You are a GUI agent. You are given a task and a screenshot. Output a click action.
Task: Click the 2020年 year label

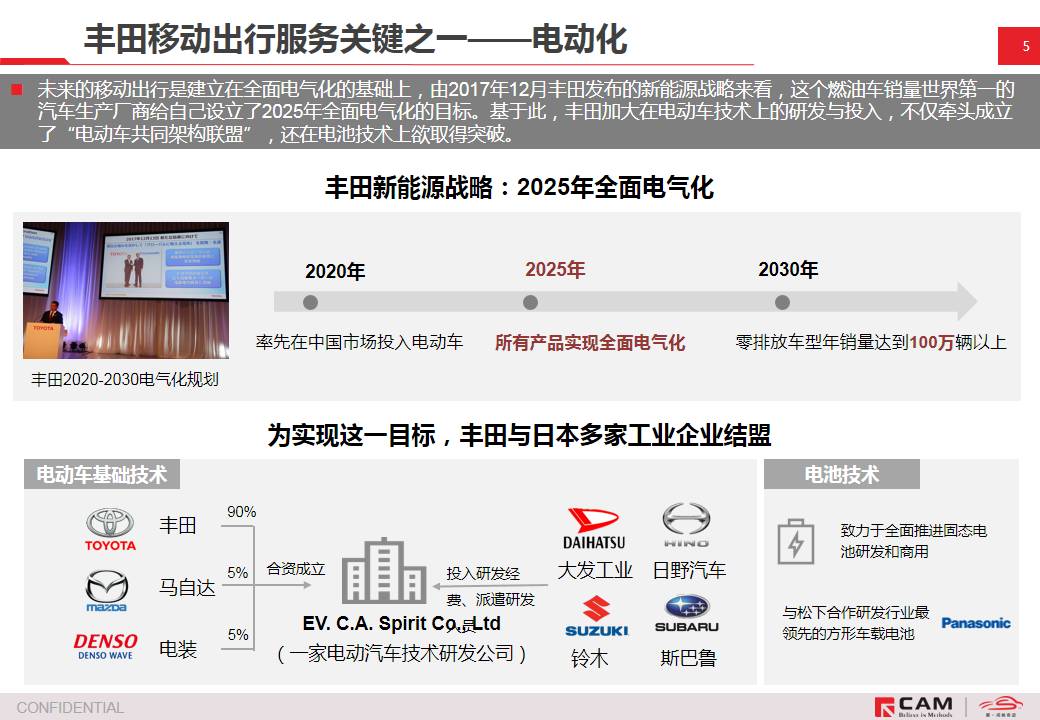335,271
